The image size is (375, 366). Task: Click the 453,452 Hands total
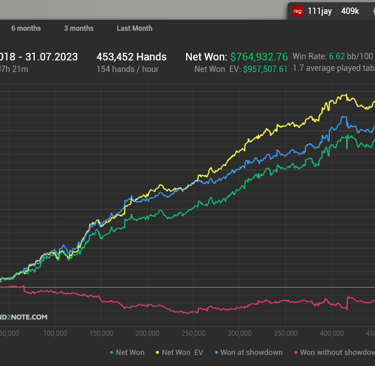pyautogui.click(x=131, y=57)
